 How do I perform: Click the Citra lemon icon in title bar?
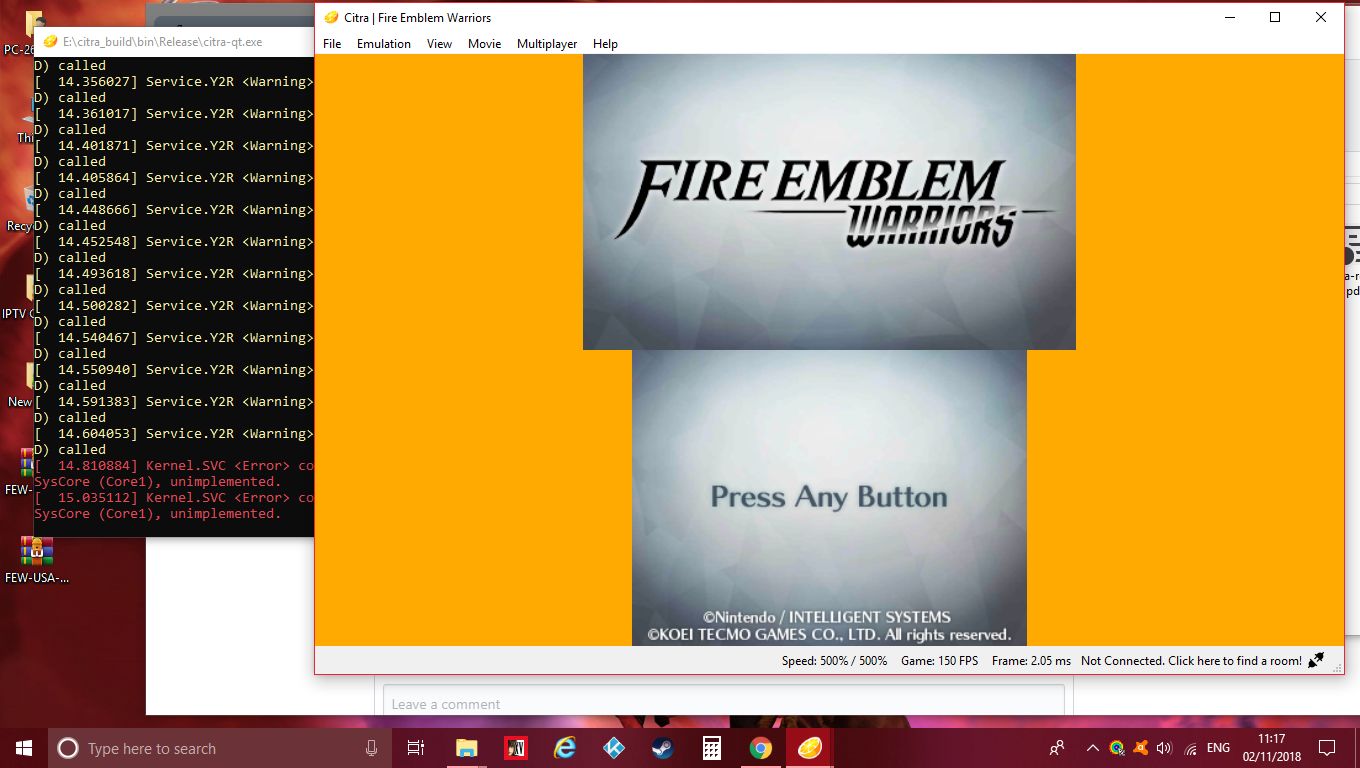[332, 17]
